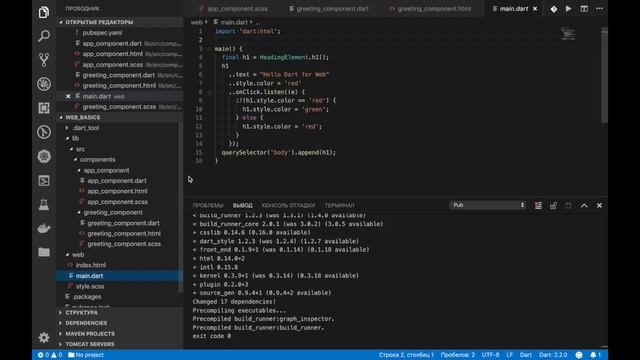Collapse the app_component folder

106,170
